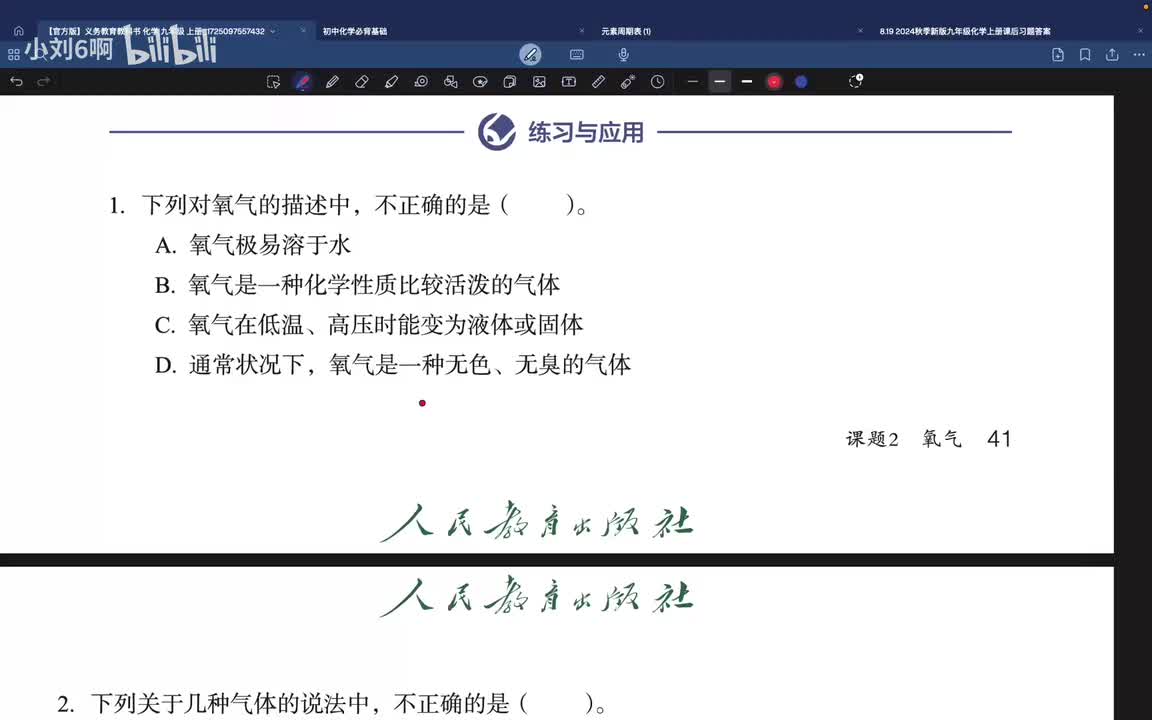Click option D about 无色、无臭的气体
This screenshot has width=1152, height=720.
(x=392, y=364)
